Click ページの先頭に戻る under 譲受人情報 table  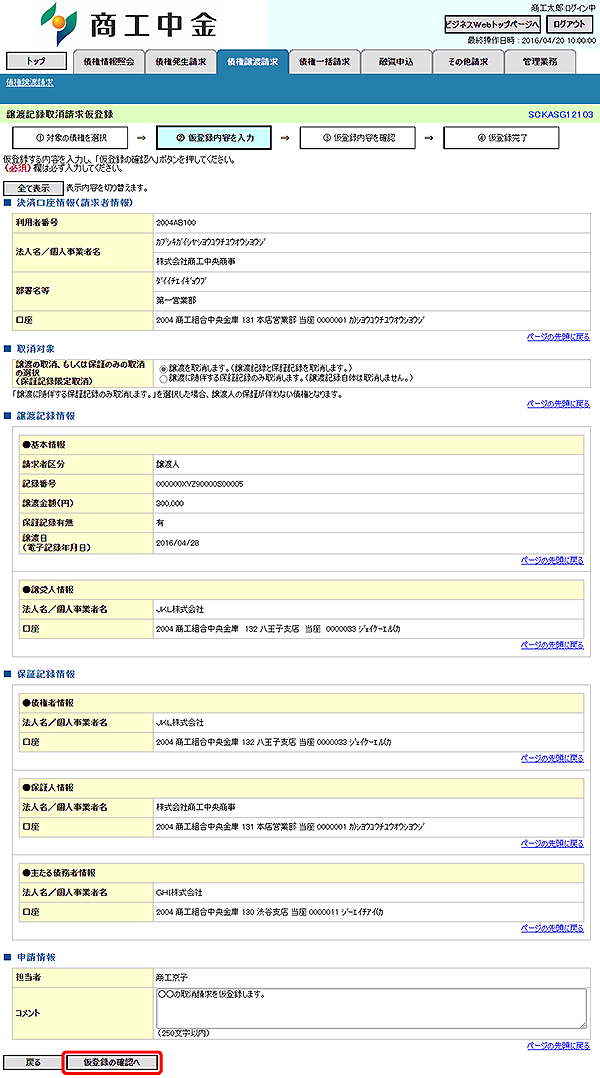coord(553,645)
